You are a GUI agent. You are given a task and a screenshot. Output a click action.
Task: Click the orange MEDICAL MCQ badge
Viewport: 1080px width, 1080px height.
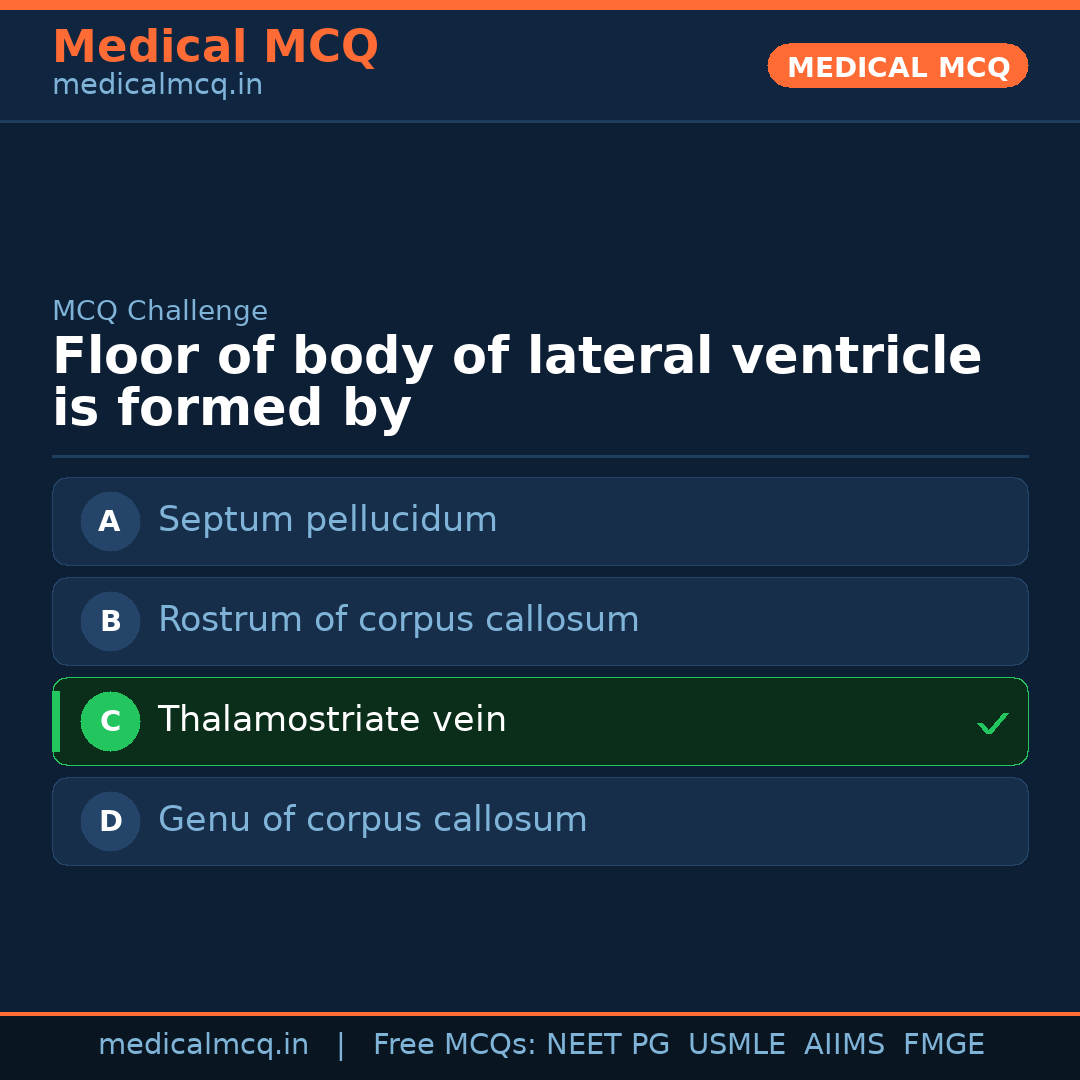pos(897,66)
